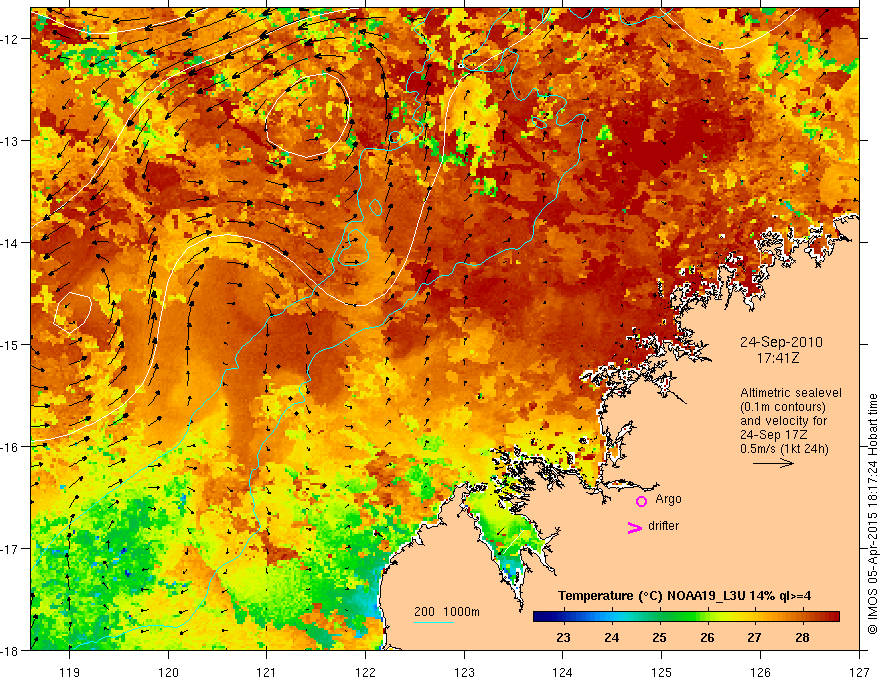Click the colorbar value 23

tap(563, 637)
